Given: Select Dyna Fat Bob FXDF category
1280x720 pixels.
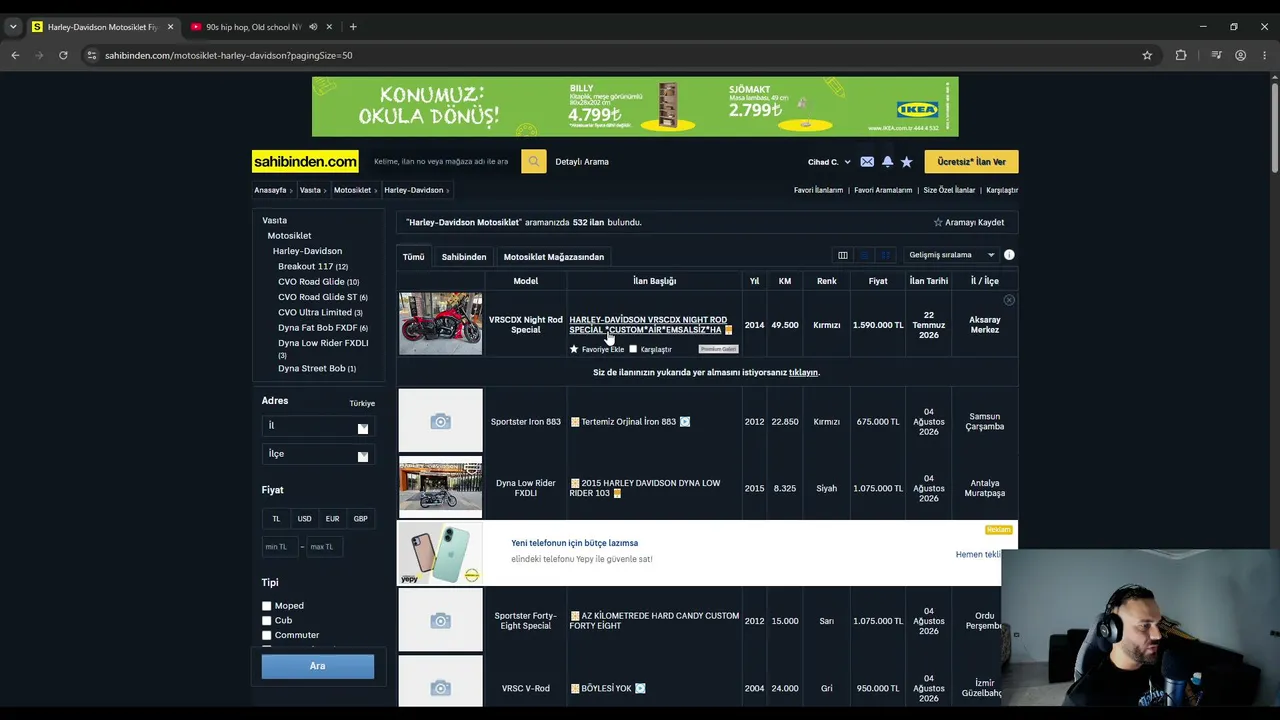Looking at the screenshot, I should click(317, 328).
